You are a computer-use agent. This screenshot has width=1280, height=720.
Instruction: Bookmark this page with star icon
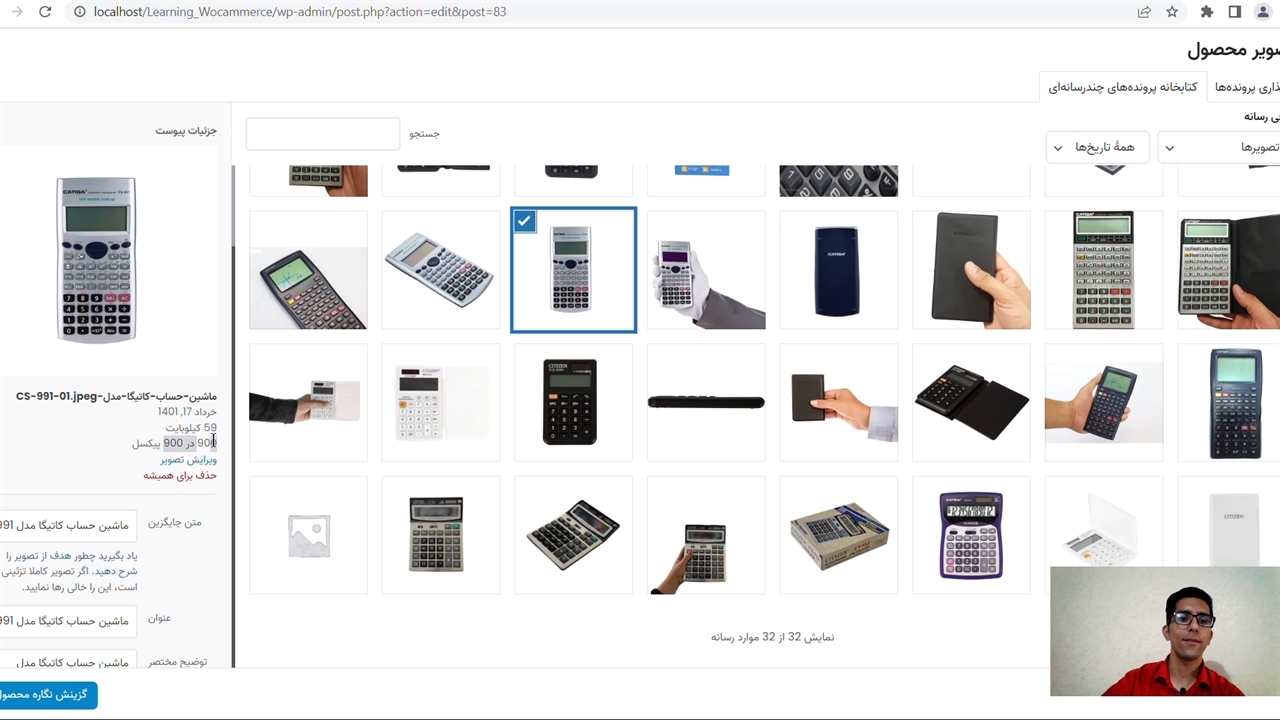pyautogui.click(x=1172, y=12)
